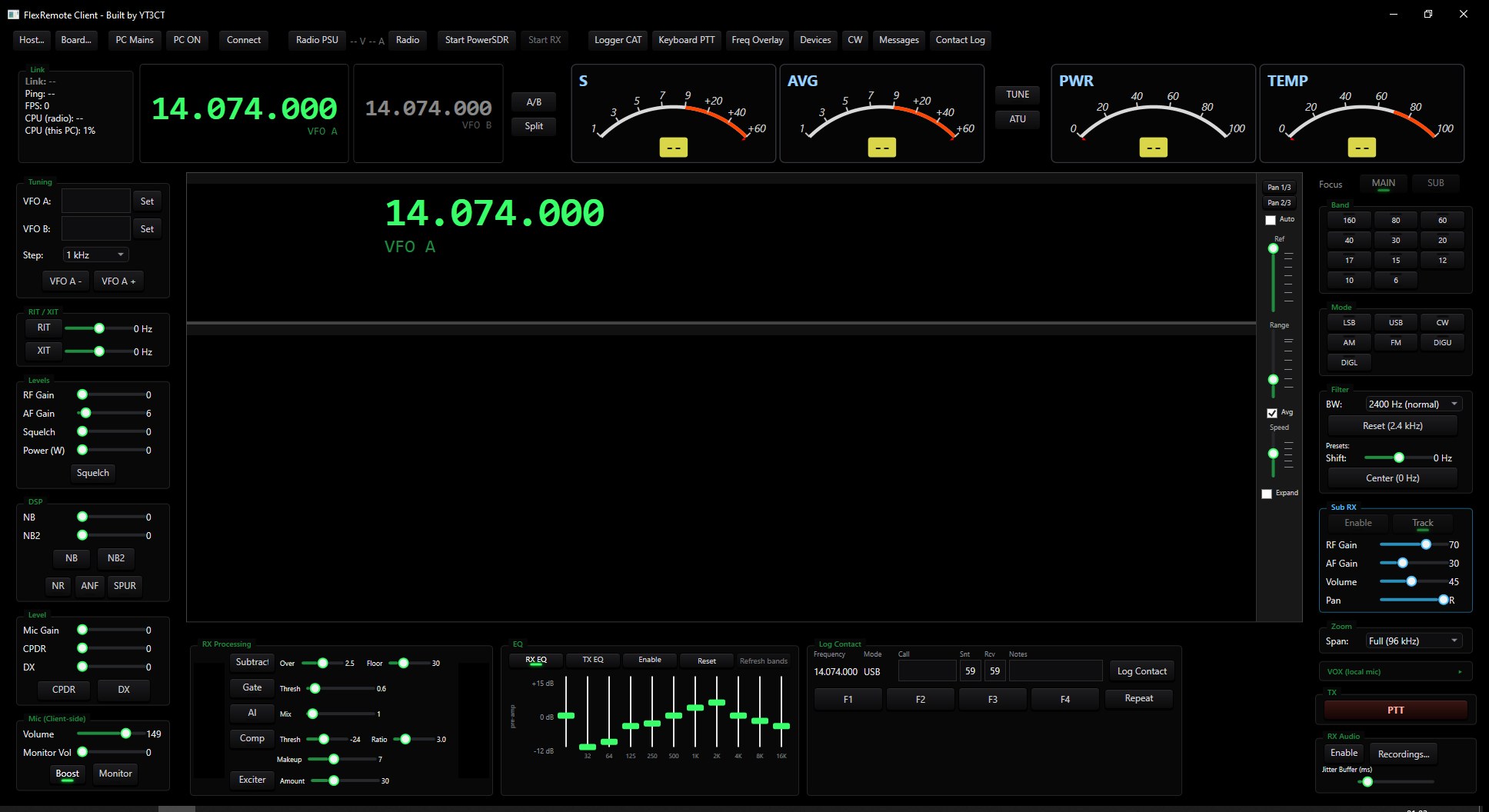Select the TX EQ tab
This screenshot has height=812, width=1489.
pyautogui.click(x=592, y=660)
